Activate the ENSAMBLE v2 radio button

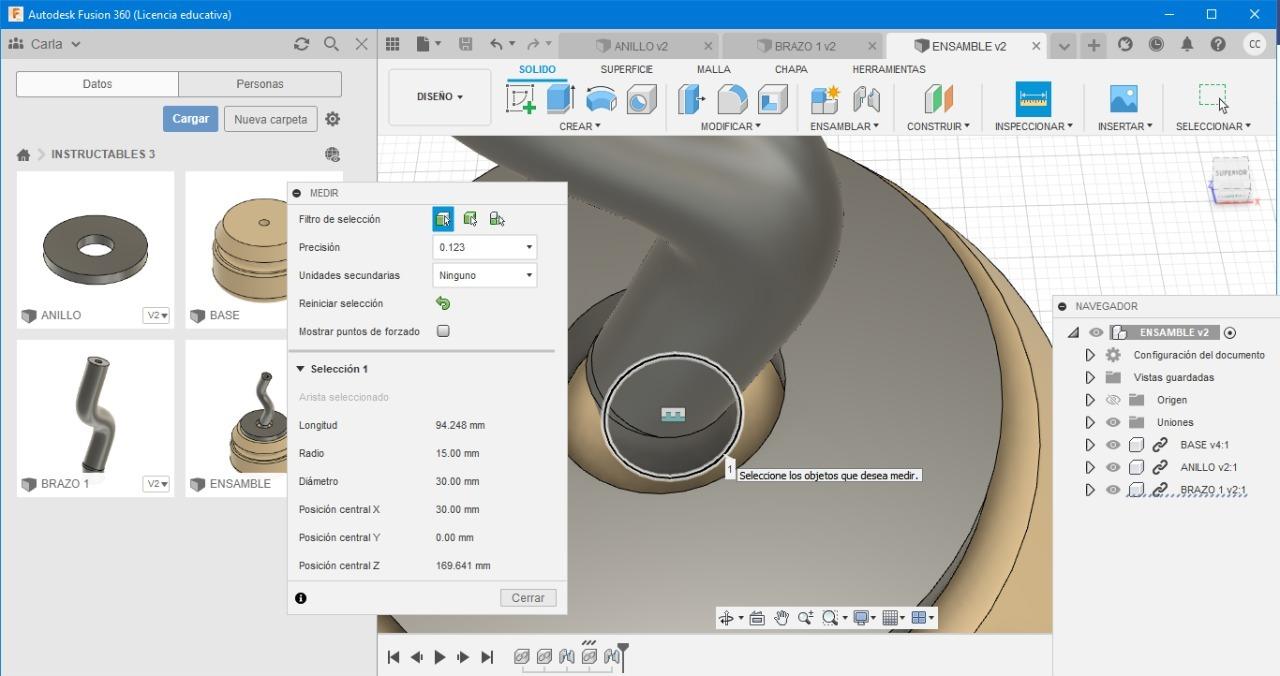(x=1230, y=333)
